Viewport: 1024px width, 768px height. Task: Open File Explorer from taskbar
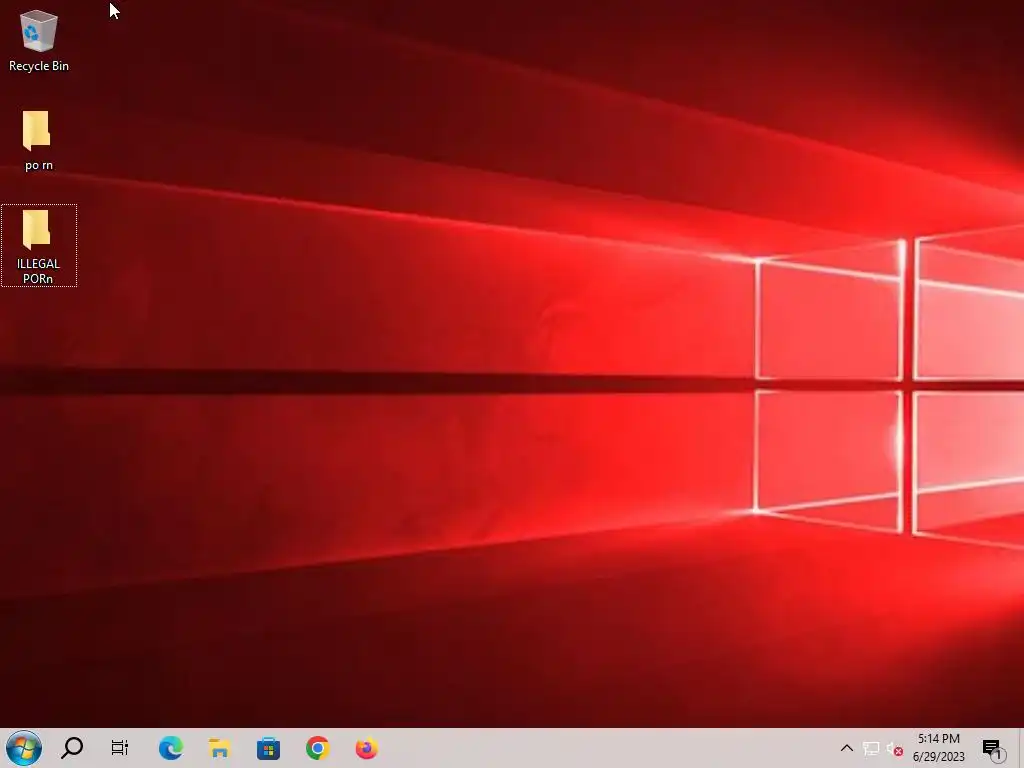219,748
